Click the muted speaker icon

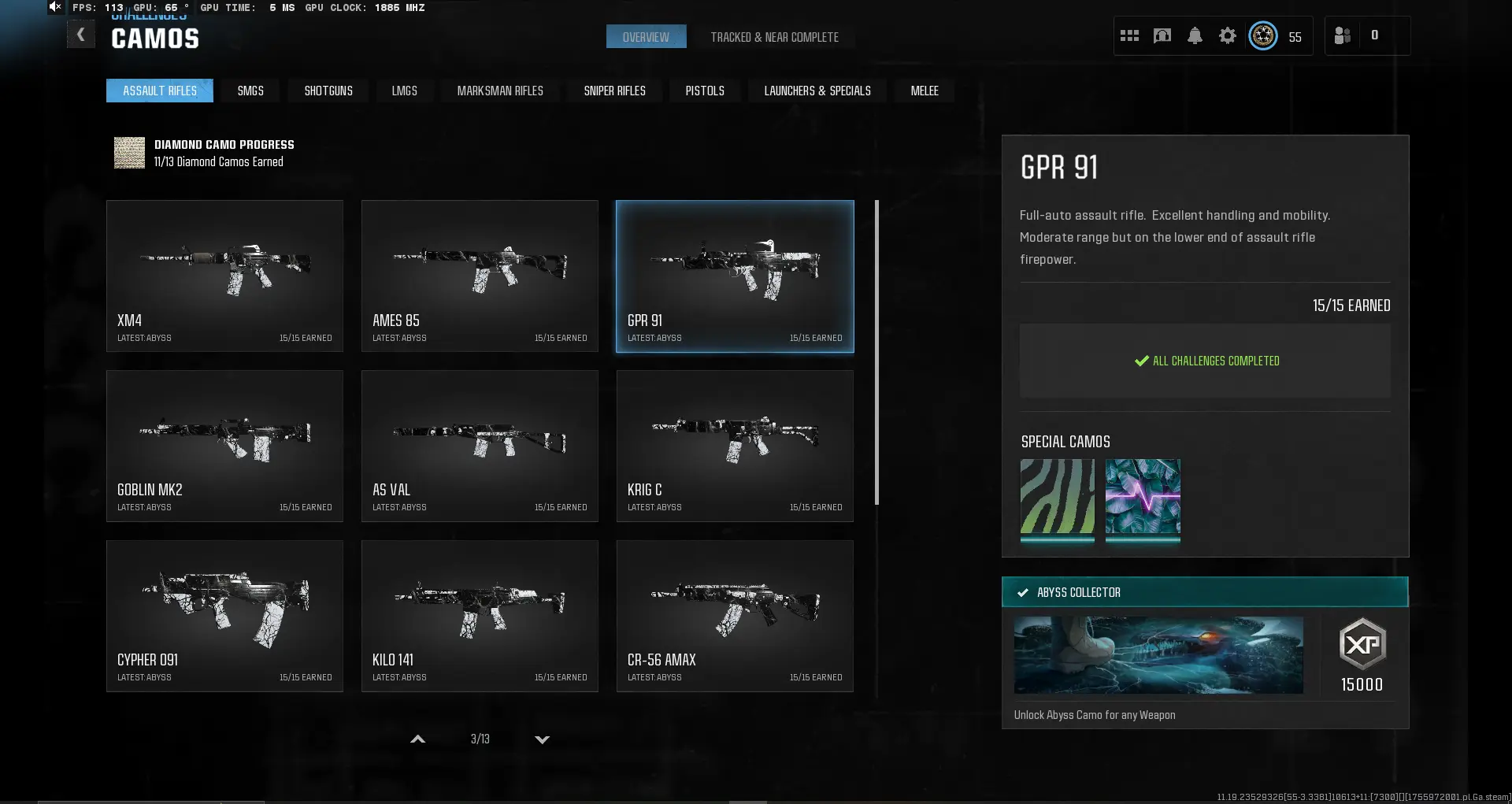click(x=54, y=7)
